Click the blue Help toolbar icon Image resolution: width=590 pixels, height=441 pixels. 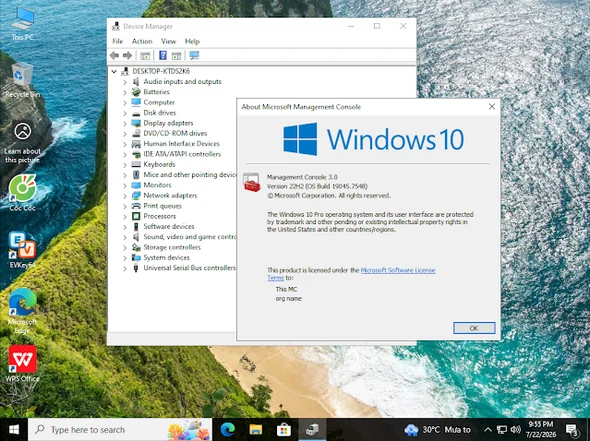[x=163, y=56]
